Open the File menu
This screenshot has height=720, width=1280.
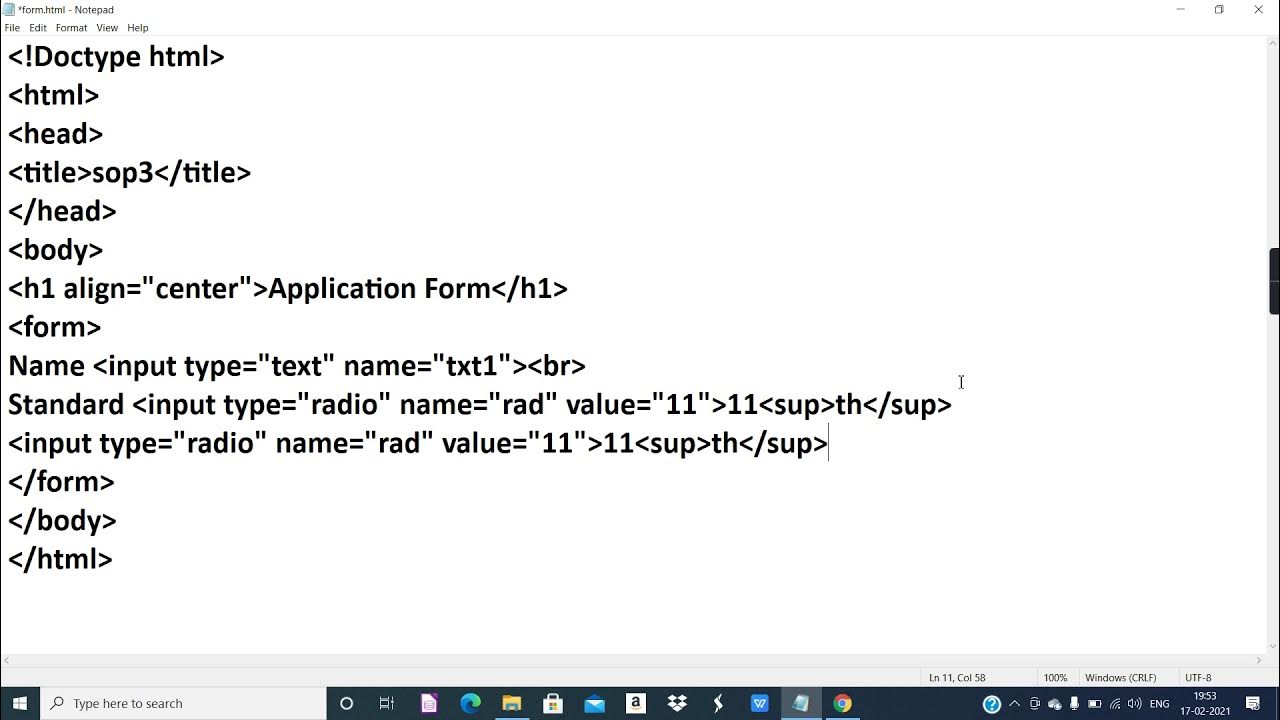coord(12,28)
